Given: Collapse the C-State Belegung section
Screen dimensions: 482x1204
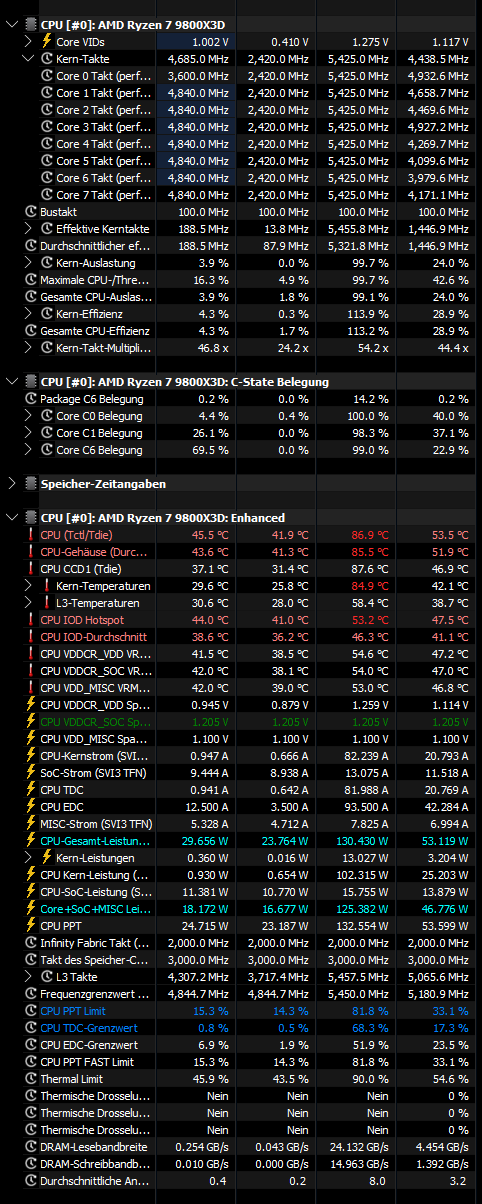Looking at the screenshot, I should [x=12, y=381].
